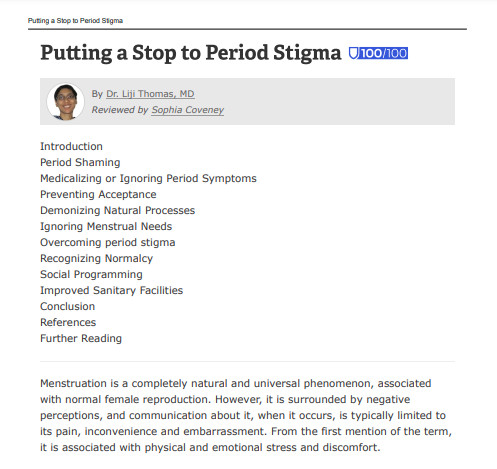
Task: Select the Conclusion contents link
Action: pos(67,306)
